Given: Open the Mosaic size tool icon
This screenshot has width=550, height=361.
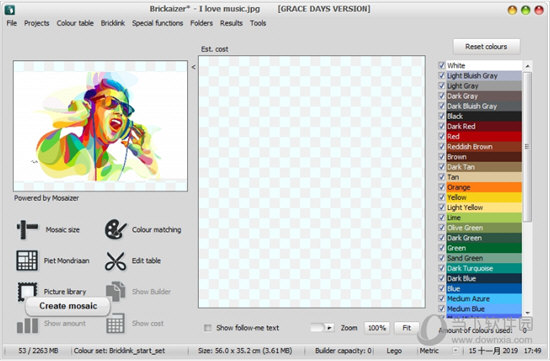Looking at the screenshot, I should (27, 230).
